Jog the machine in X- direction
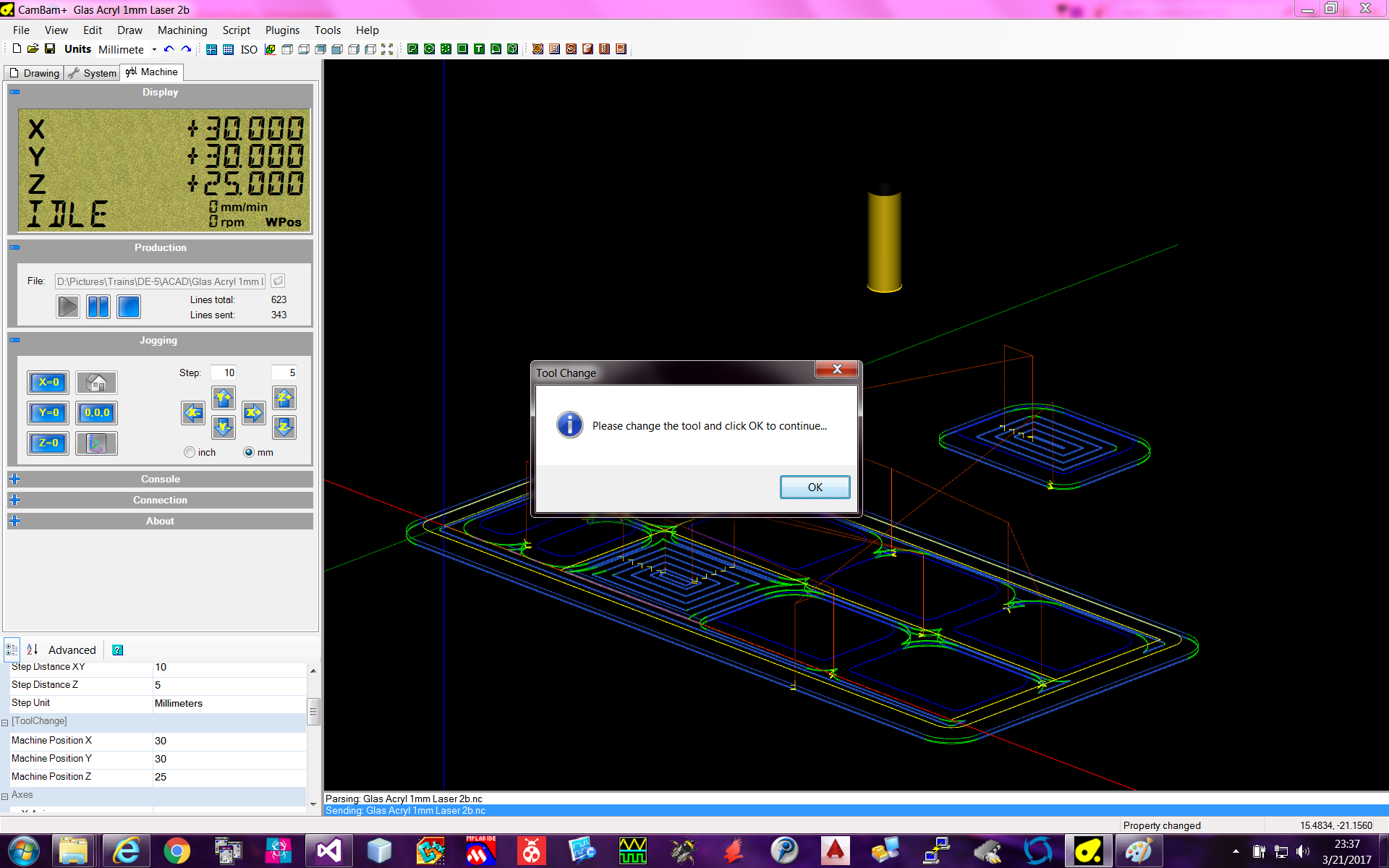Viewport: 1389px width, 868px height. click(192, 413)
